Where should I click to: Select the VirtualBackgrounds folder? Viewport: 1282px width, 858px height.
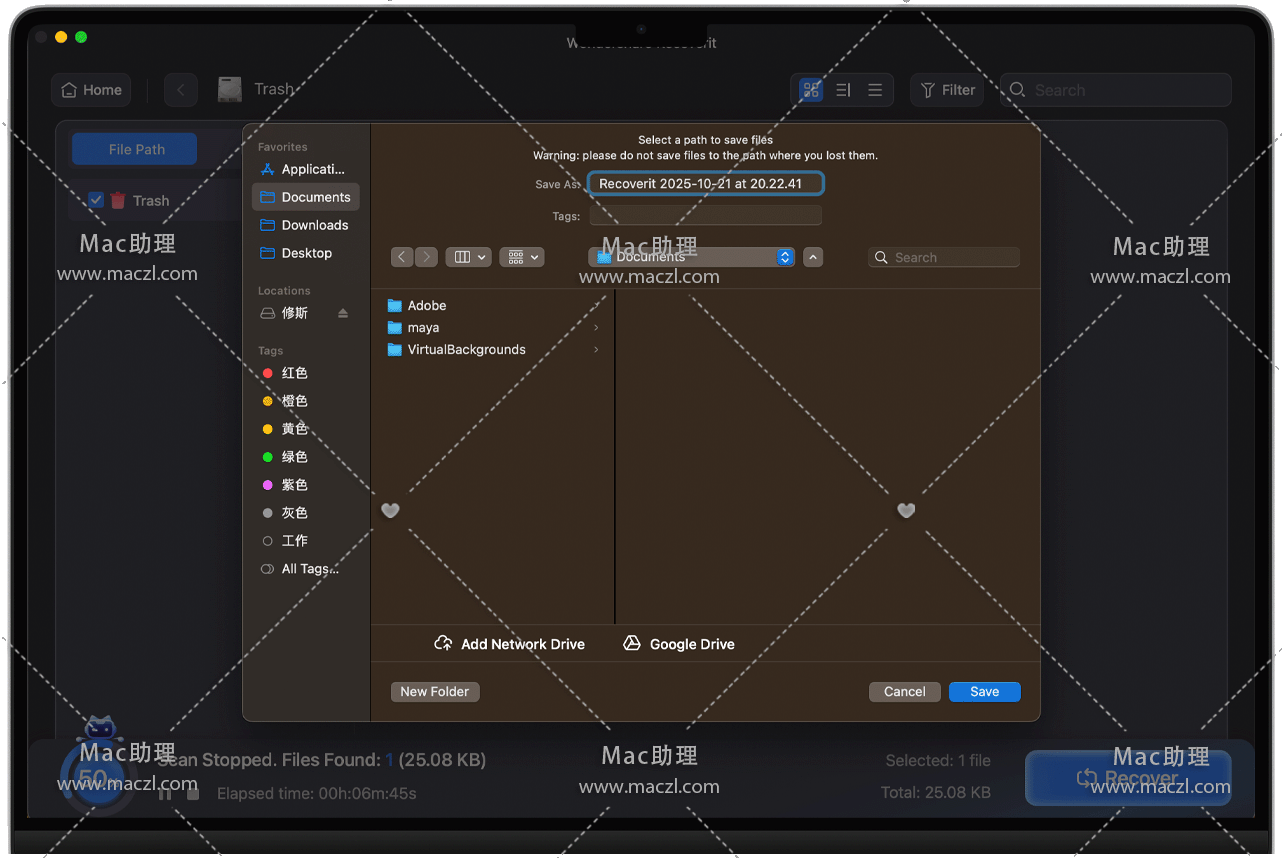[495, 349]
